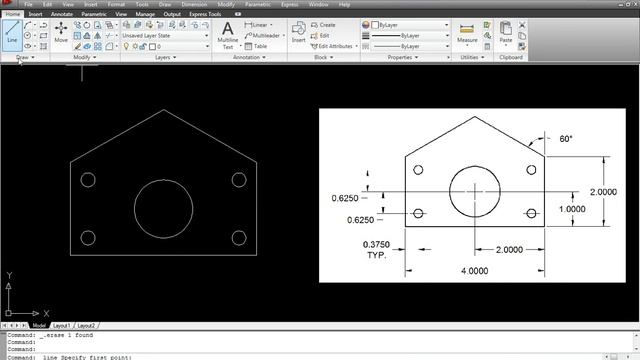640x360 pixels.
Task: Click the Insert block icon
Action: pos(298,32)
